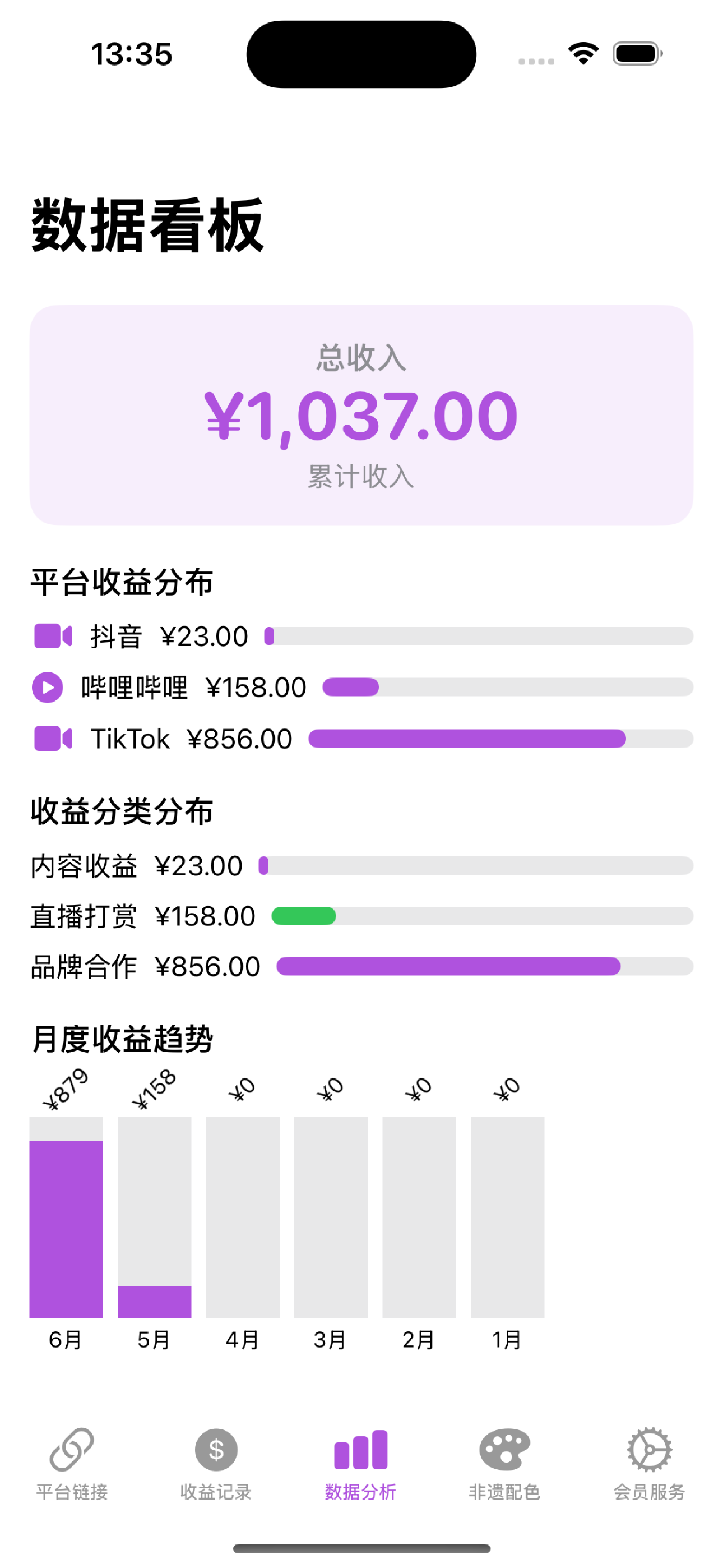The height and width of the screenshot is (1568, 723).
Task: Click the 哔哩哔哩 play circle icon
Action: click(x=48, y=687)
